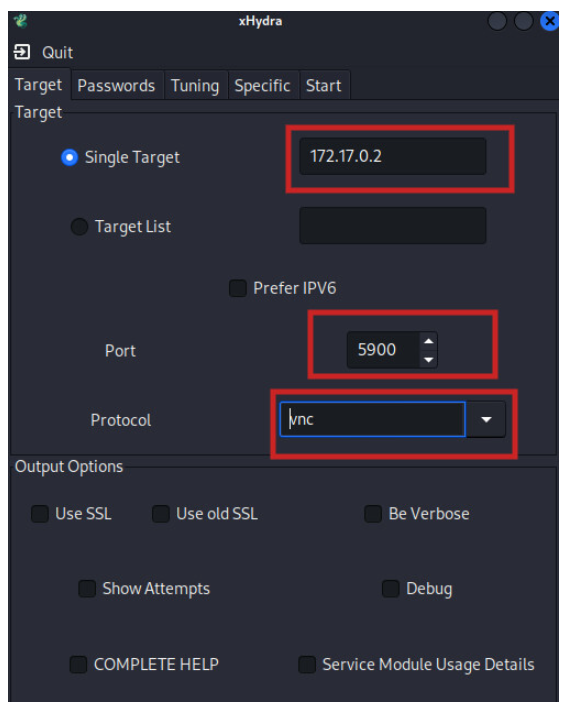
Task: Expand the Protocol dropdown arrow
Action: pyautogui.click(x=486, y=420)
